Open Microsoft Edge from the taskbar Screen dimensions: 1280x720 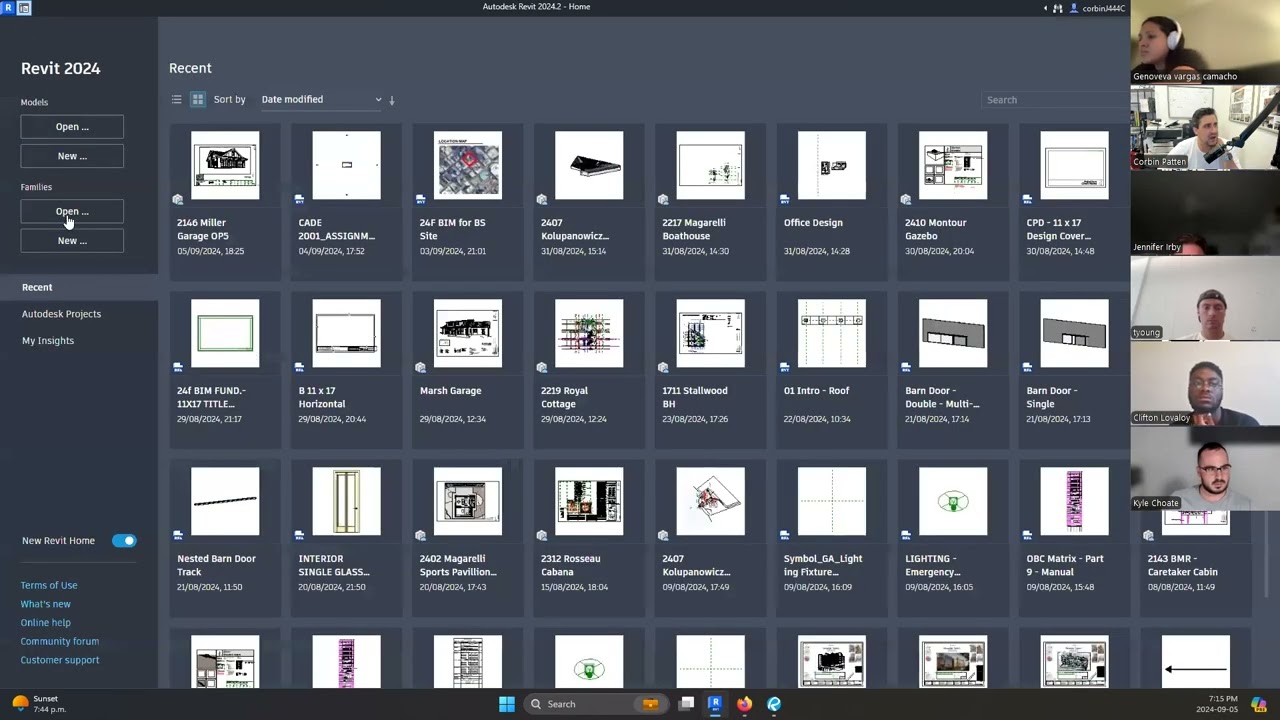tap(774, 704)
